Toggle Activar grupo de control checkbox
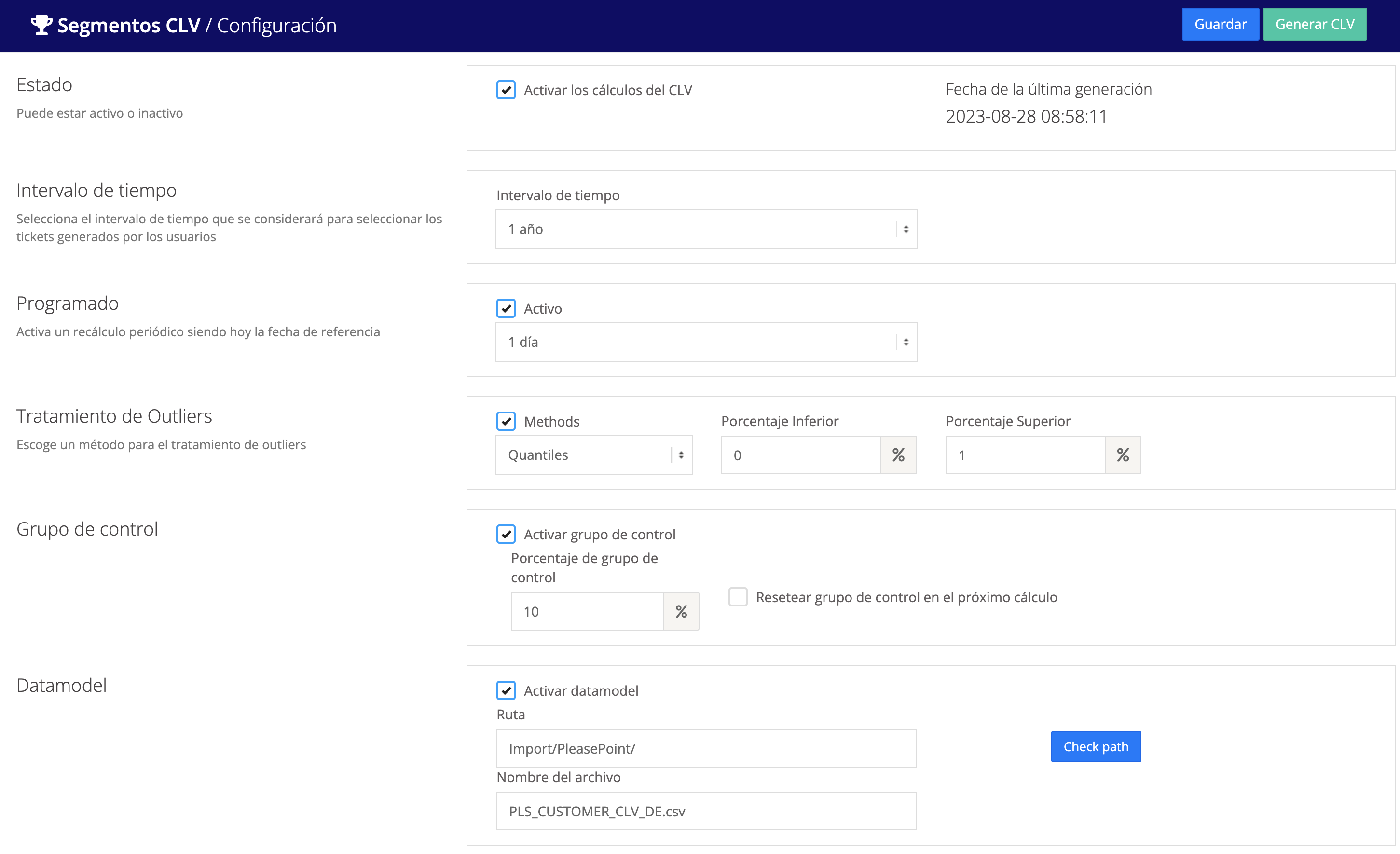 pos(506,534)
